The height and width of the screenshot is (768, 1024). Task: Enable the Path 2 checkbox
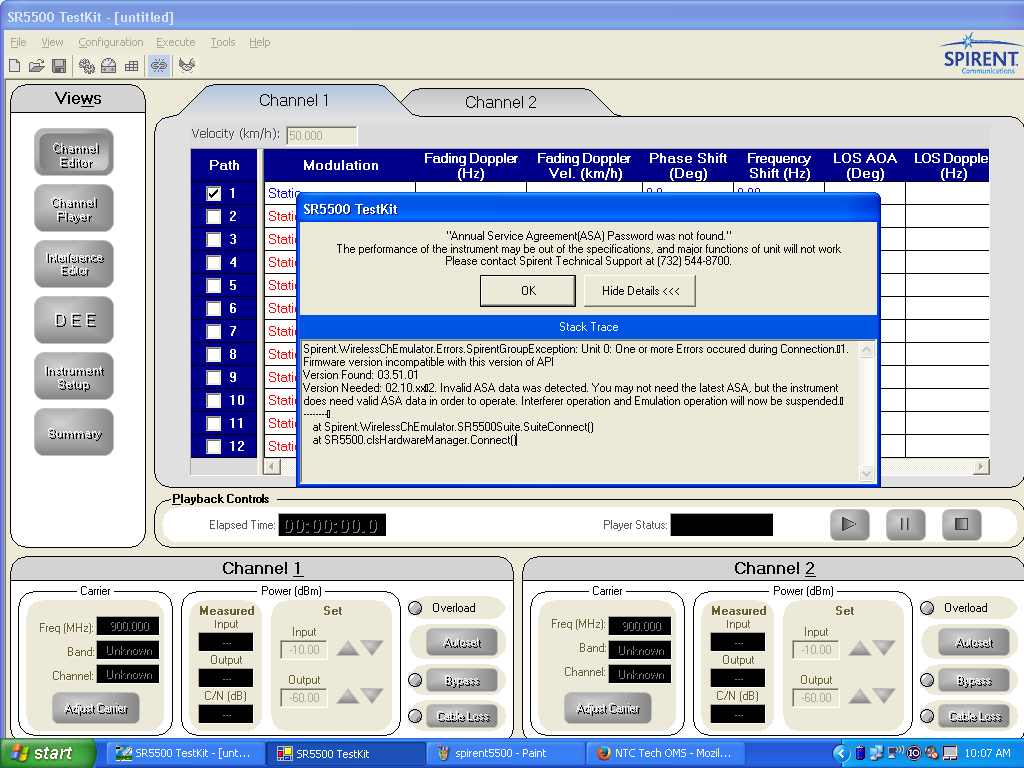tap(214, 217)
